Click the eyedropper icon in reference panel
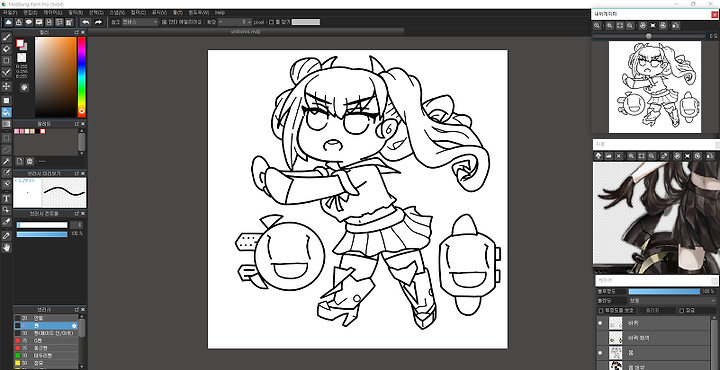 pyautogui.click(x=664, y=156)
